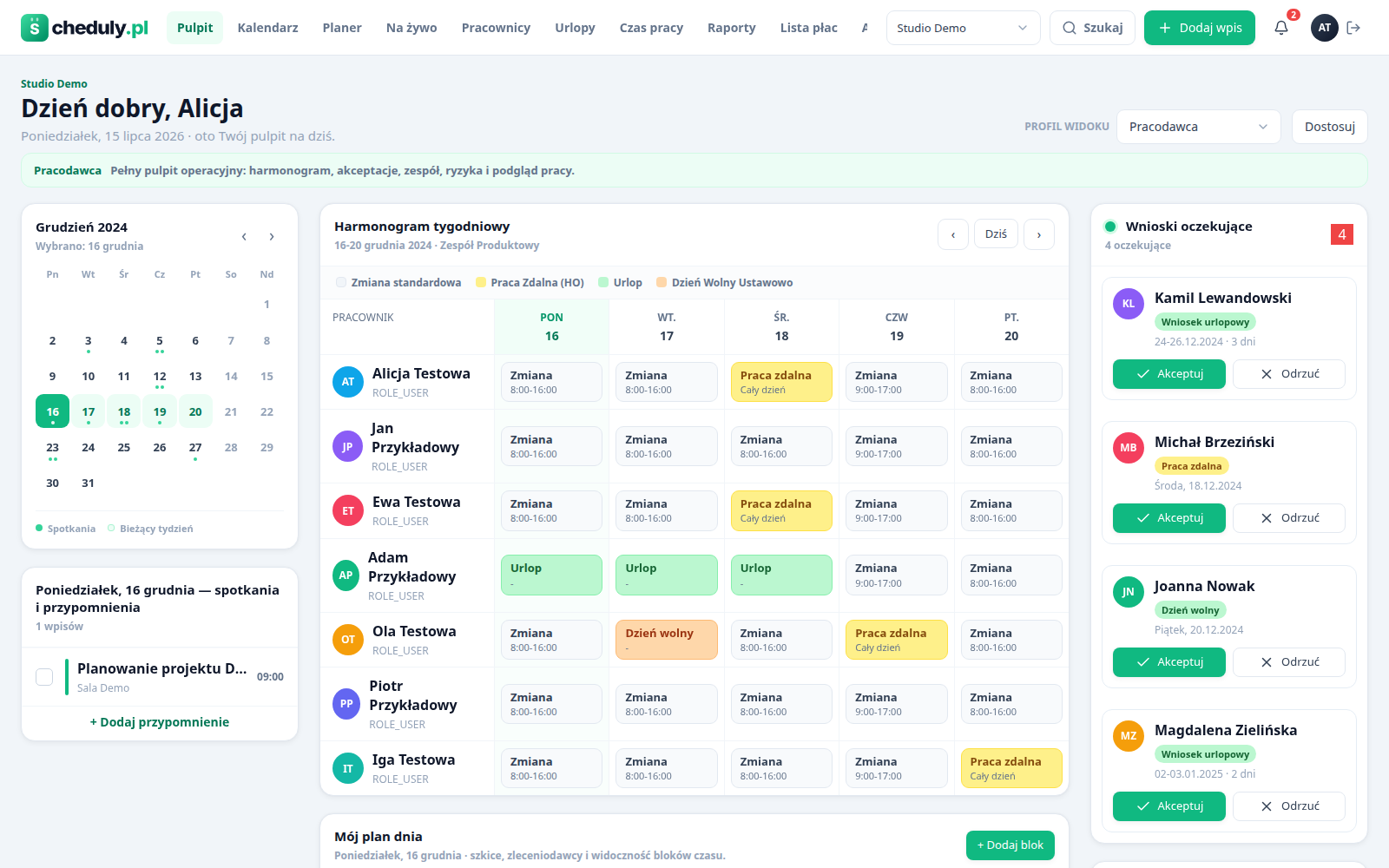Screen dimensions: 1389x868
Task: Open Ola Testowa's Thursday Praca zdalna cell
Action: click(896, 640)
